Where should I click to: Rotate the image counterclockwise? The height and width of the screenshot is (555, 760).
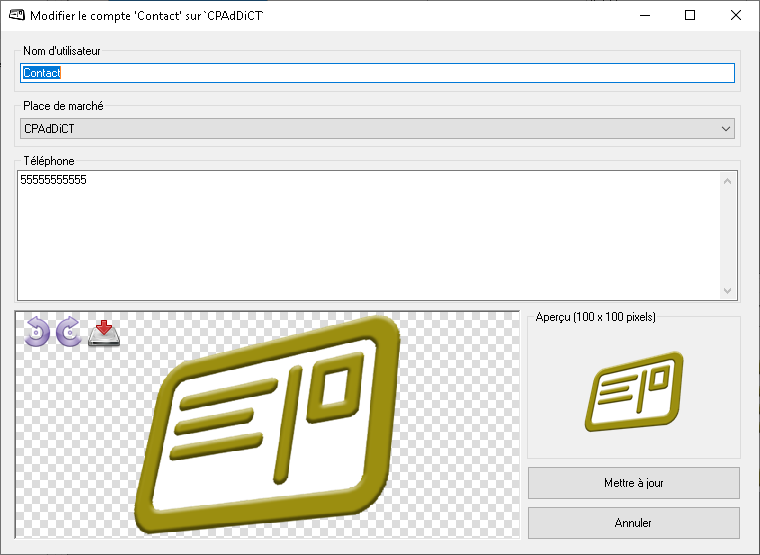36,331
